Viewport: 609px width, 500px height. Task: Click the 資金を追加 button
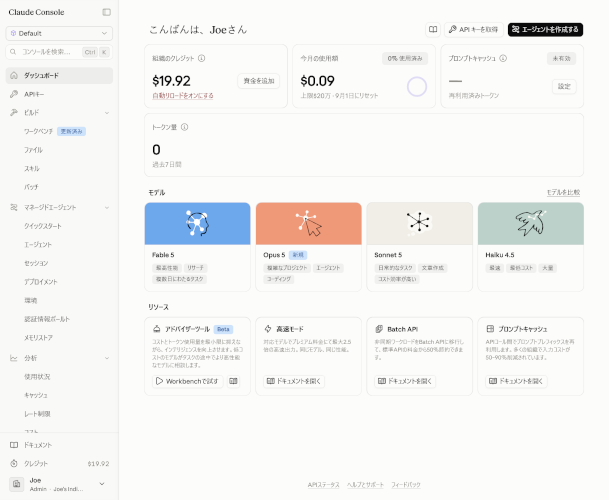coord(259,81)
